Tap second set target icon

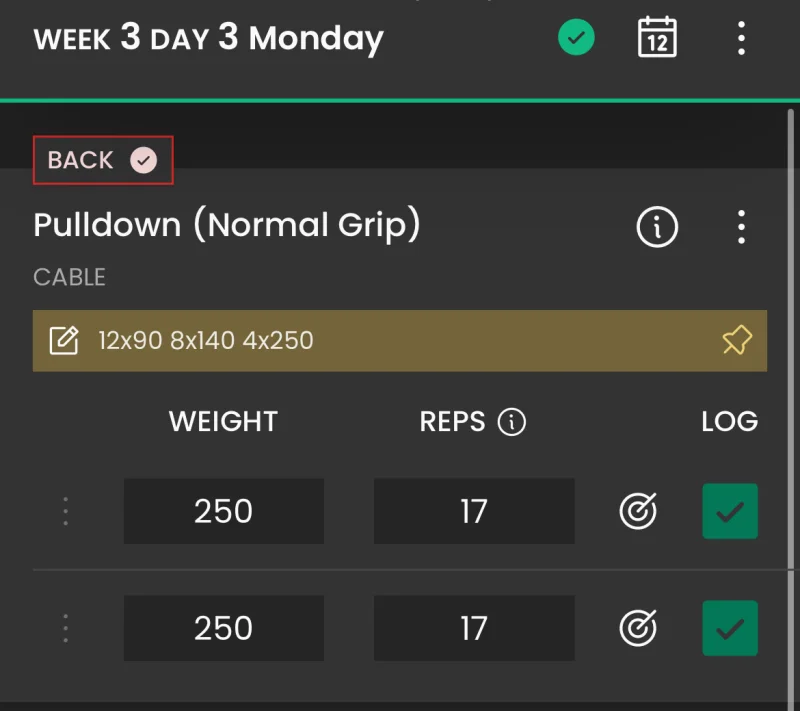click(x=638, y=628)
